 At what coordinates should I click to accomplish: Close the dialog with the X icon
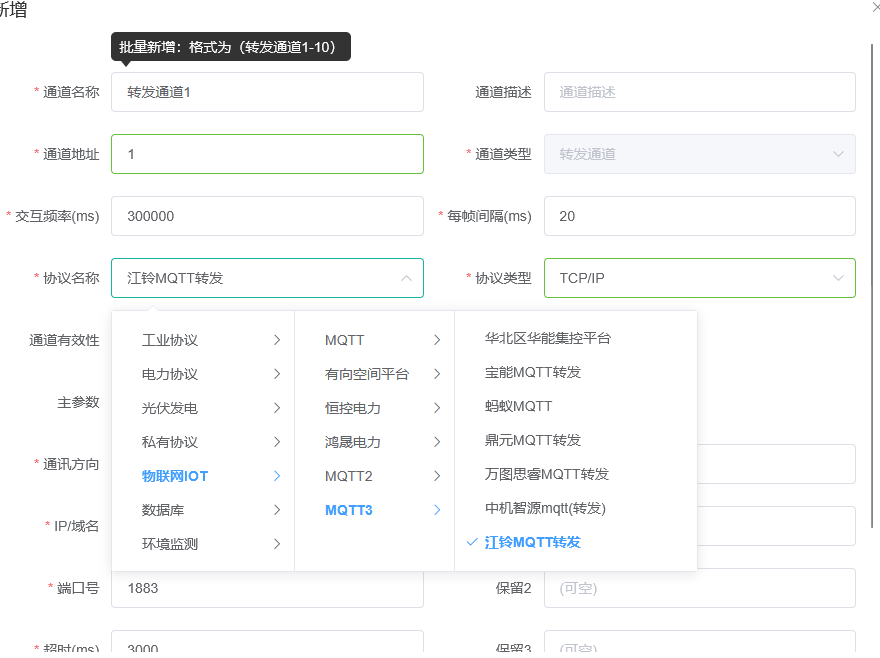[x=876, y=6]
